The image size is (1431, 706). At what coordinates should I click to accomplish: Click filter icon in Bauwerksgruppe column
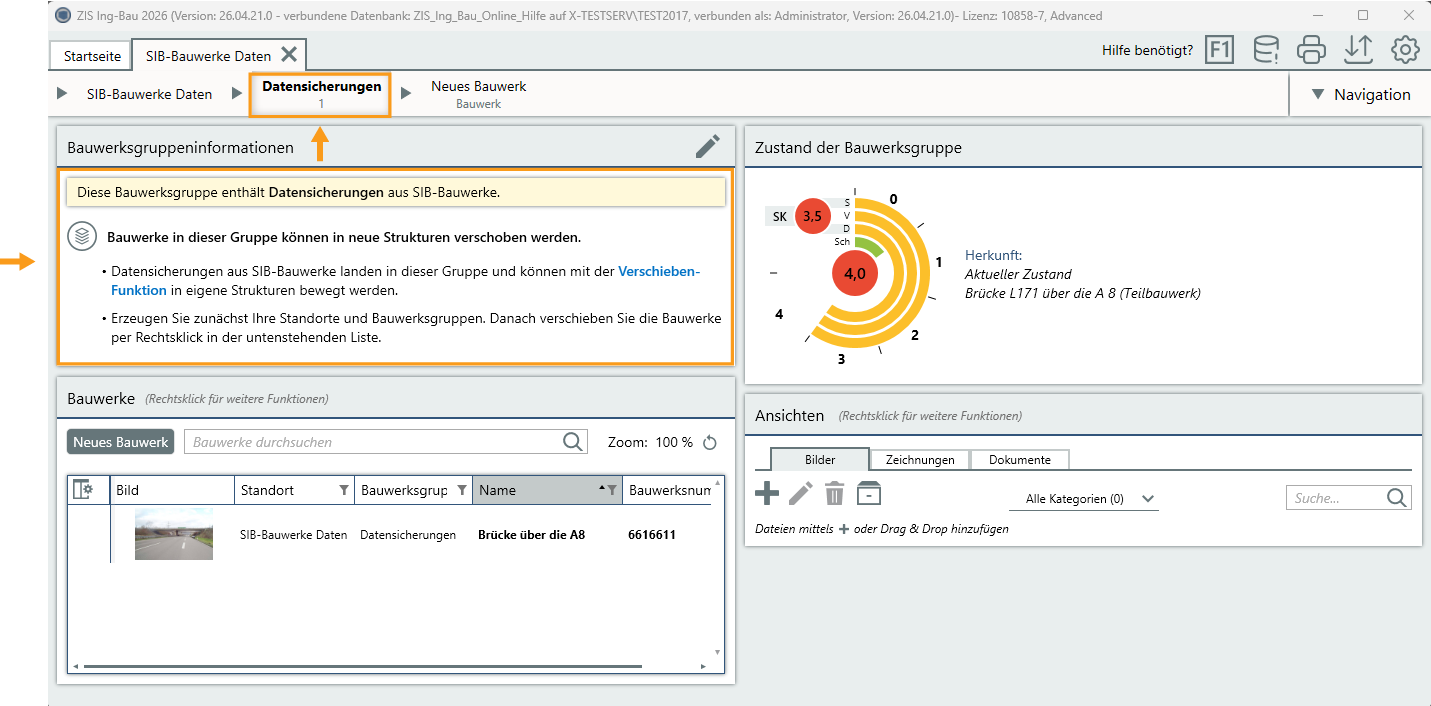pos(462,490)
